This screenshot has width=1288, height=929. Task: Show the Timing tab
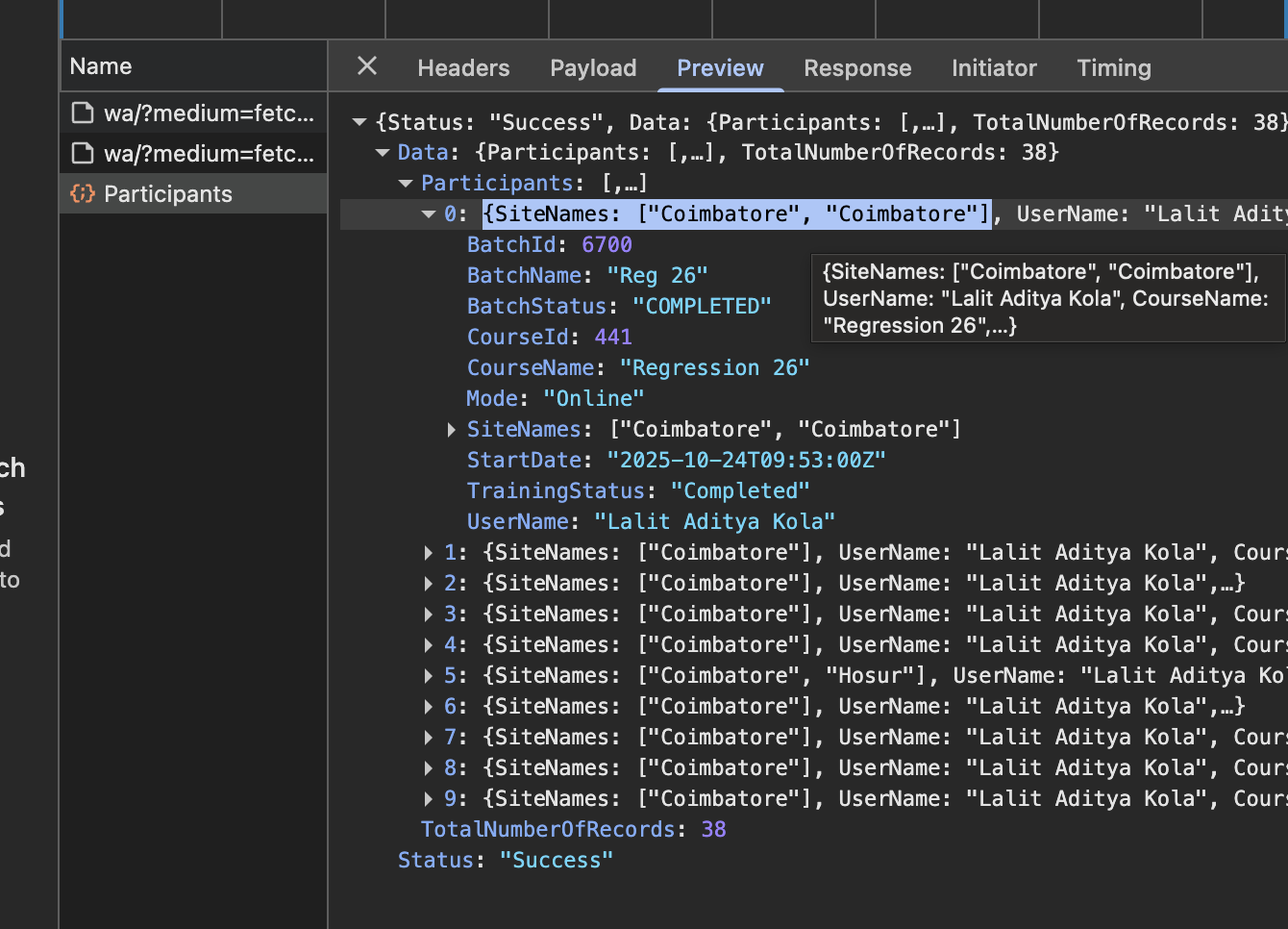tap(1113, 68)
